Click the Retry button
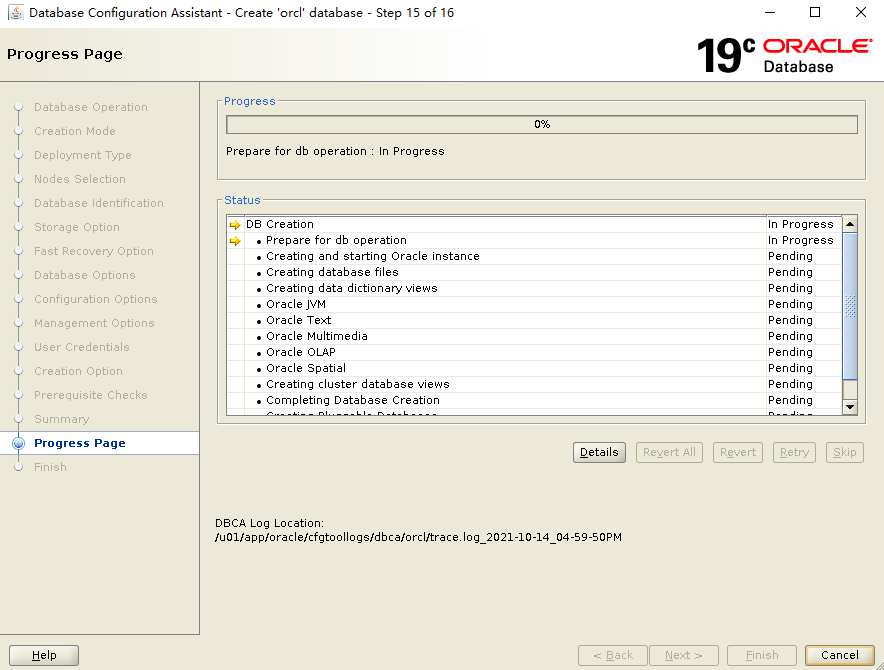This screenshot has height=670, width=884. point(794,452)
